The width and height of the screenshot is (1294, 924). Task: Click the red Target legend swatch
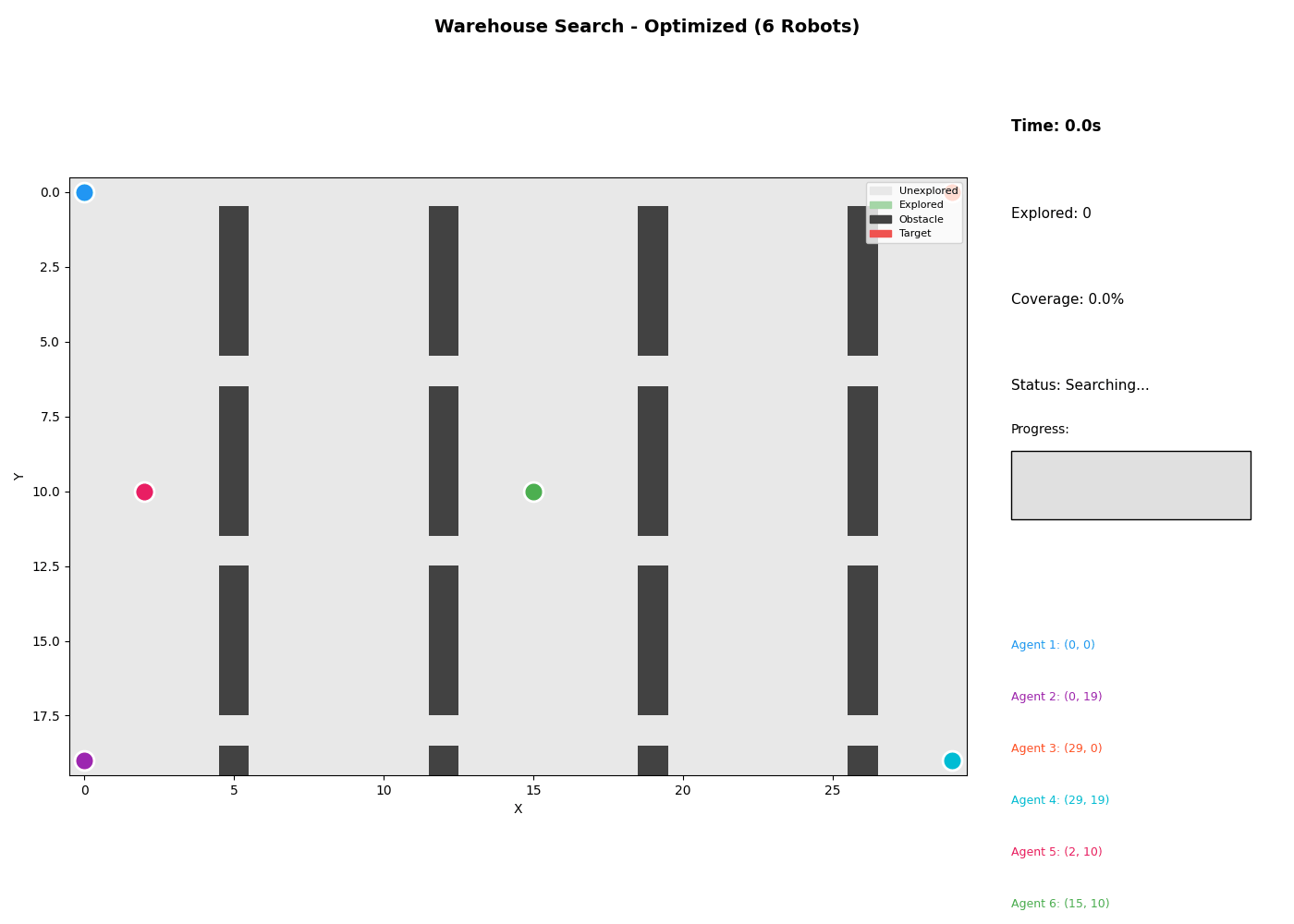pyautogui.click(x=881, y=234)
